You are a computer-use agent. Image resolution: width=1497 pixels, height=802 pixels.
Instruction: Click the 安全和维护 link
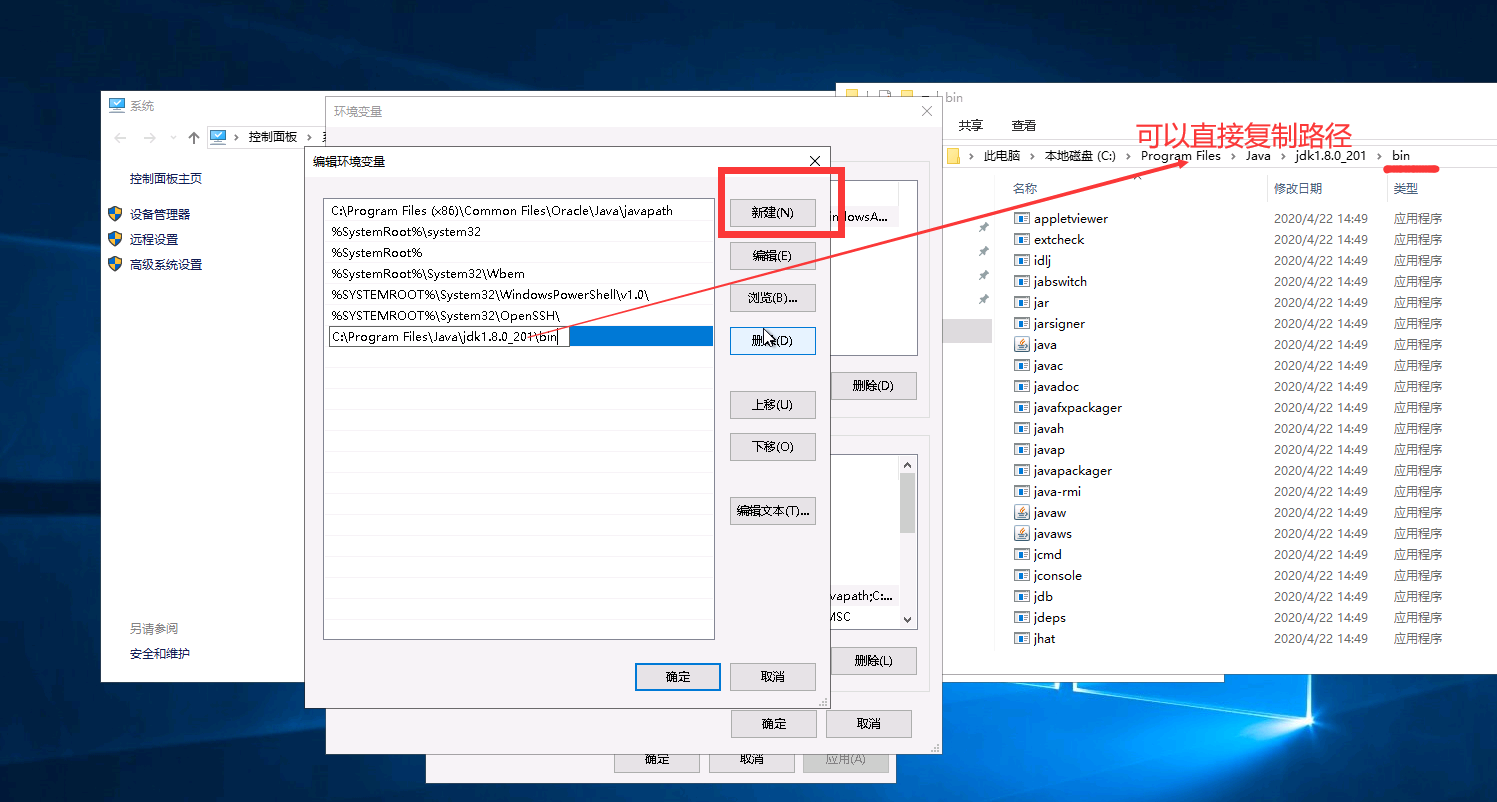(x=160, y=653)
